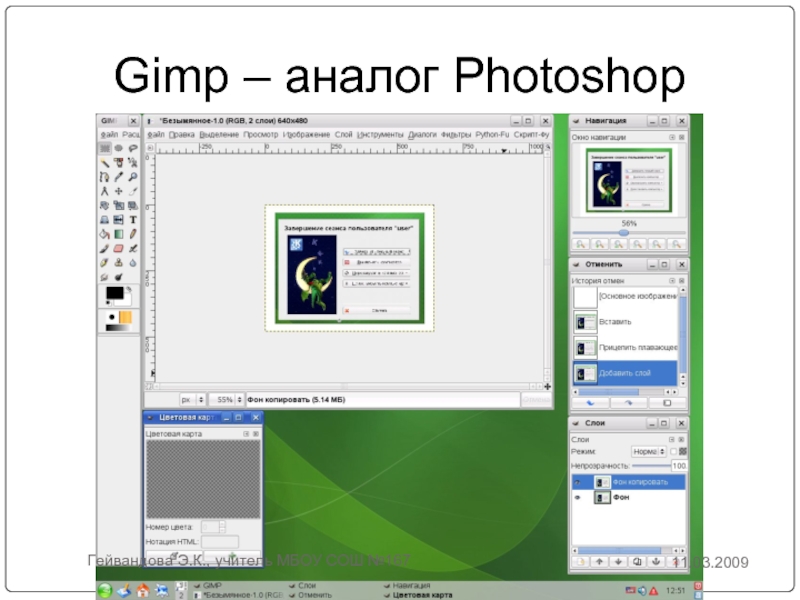Select the Crop knife tool
Image resolution: width=800 pixels, height=600 pixels.
(133, 191)
